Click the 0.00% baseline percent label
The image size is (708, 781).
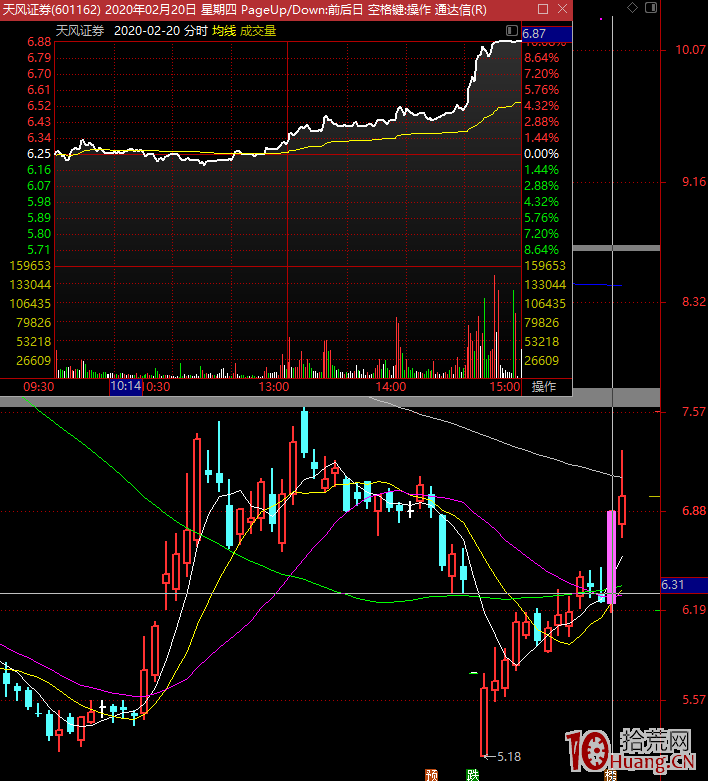pyautogui.click(x=542, y=154)
